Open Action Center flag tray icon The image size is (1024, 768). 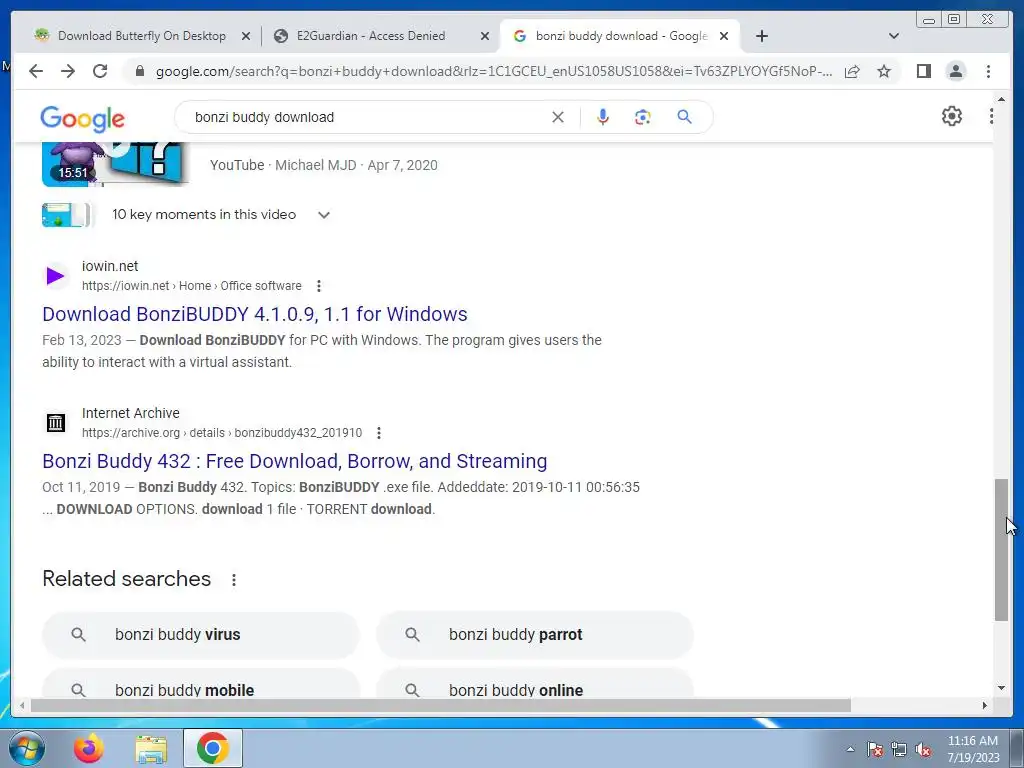pyautogui.click(x=875, y=749)
